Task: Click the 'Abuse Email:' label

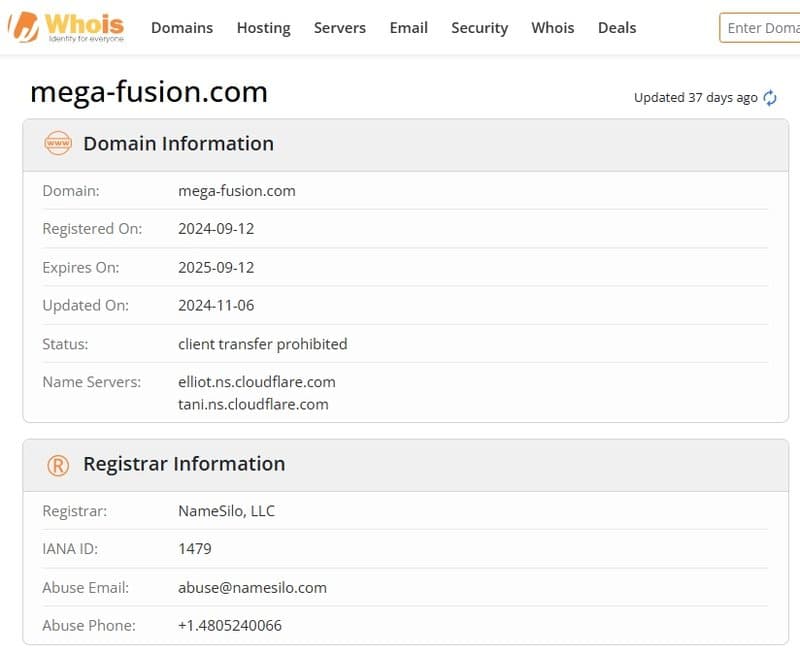Action: 86,587
